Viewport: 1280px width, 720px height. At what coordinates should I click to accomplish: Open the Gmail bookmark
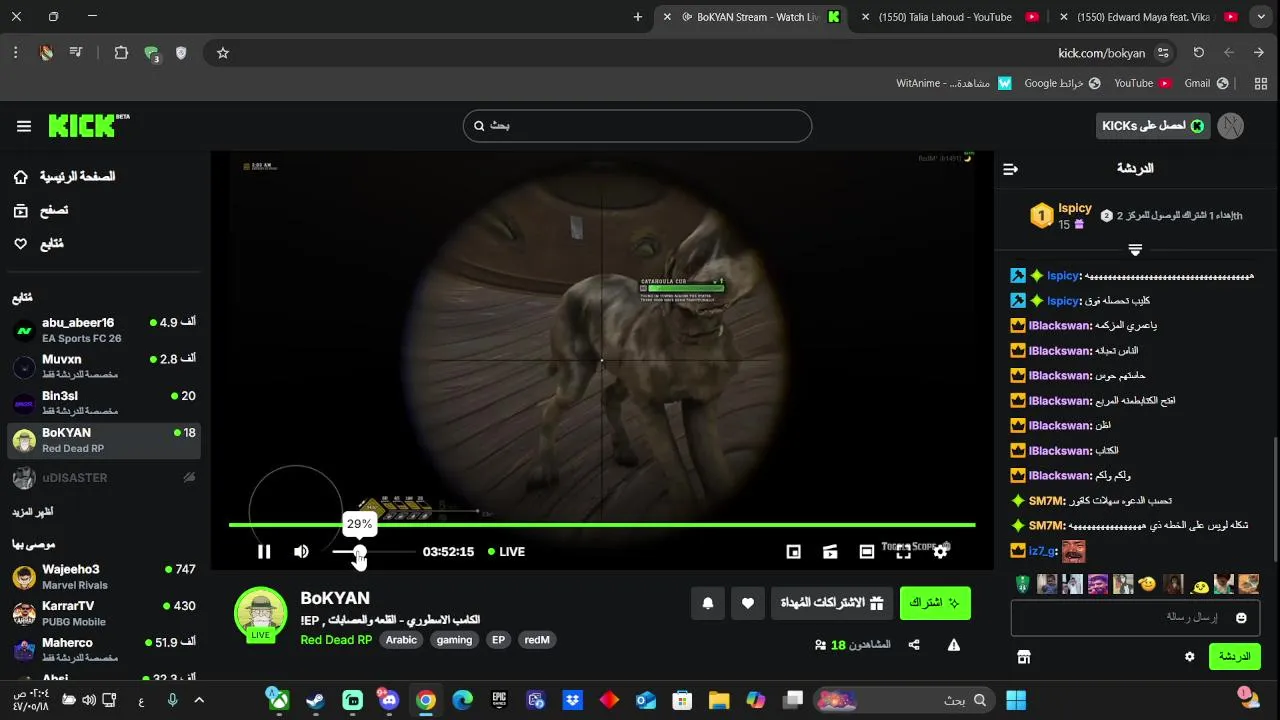1206,83
